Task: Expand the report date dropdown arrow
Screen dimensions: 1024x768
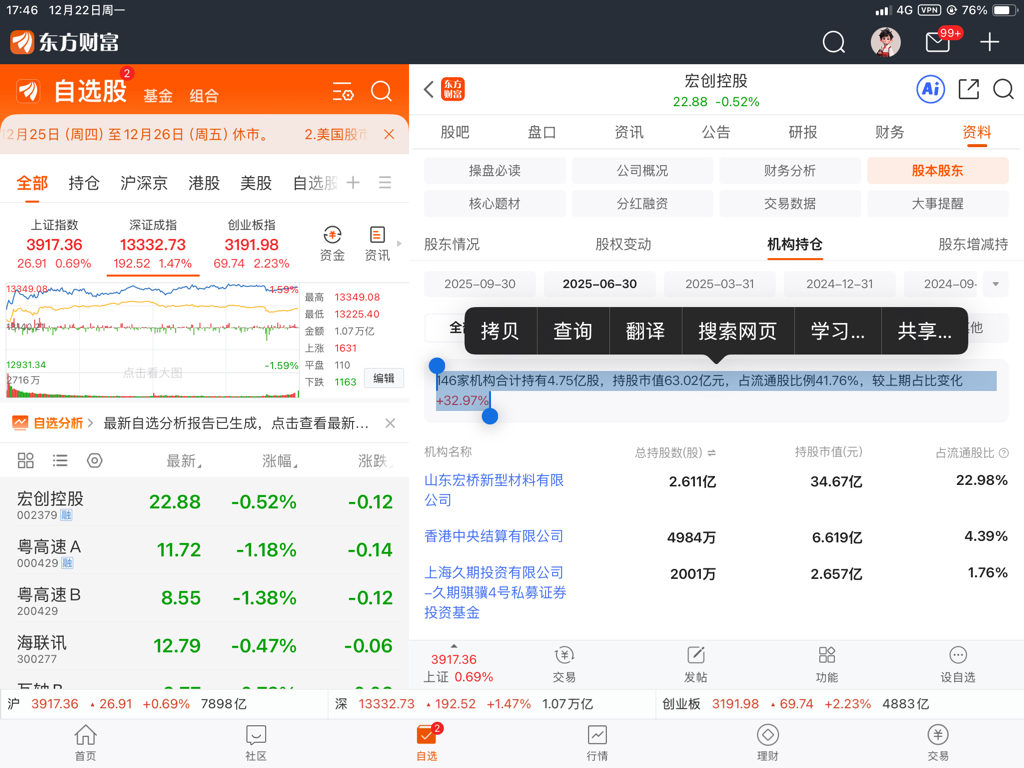Action: pyautogui.click(x=995, y=284)
